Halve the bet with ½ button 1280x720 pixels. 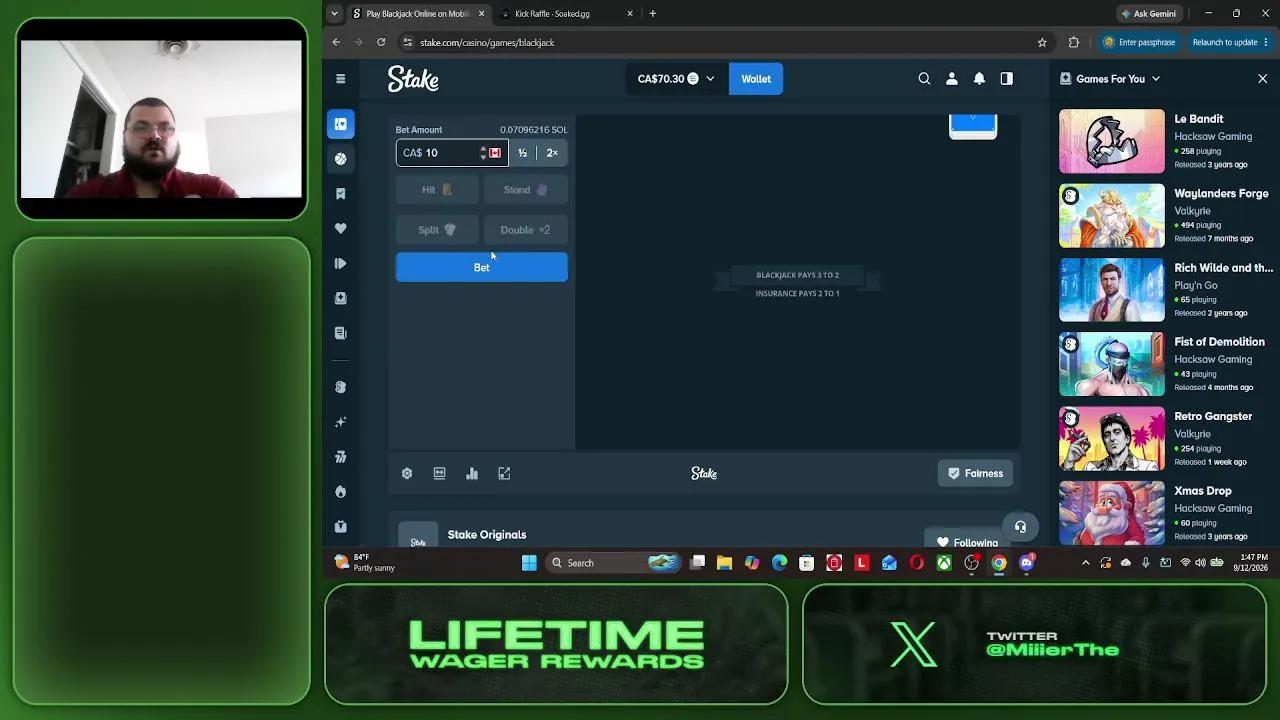click(x=522, y=153)
